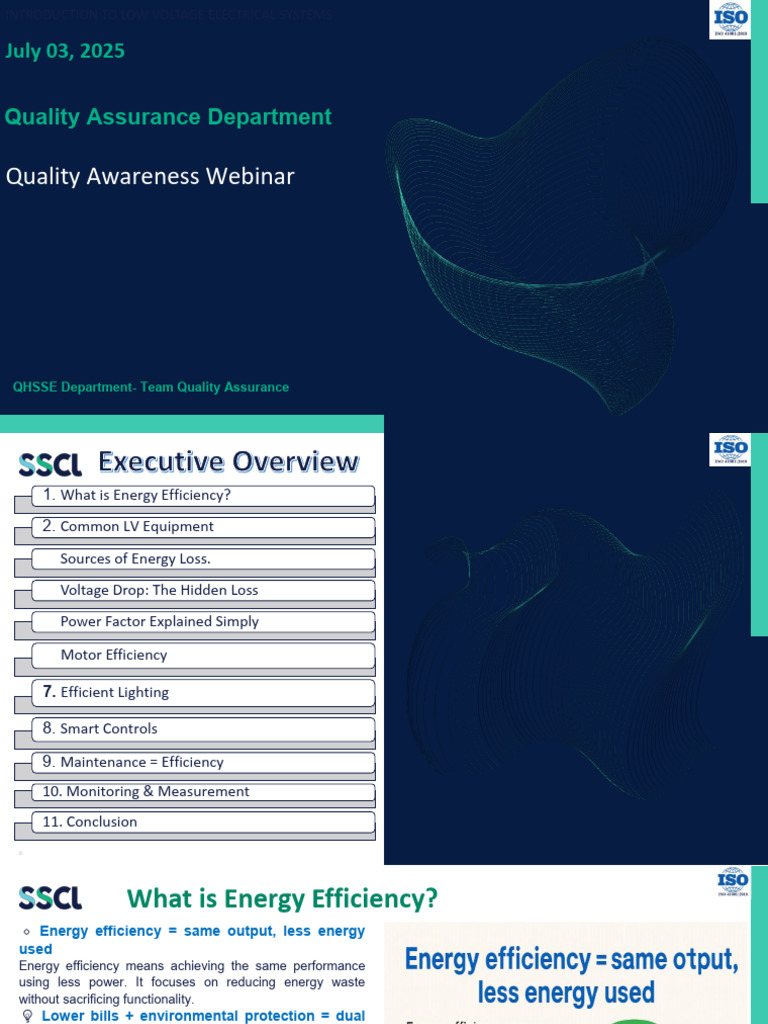Select the '2. Common LV Equipment' agenda item
The width and height of the screenshot is (768, 1024).
point(203,527)
